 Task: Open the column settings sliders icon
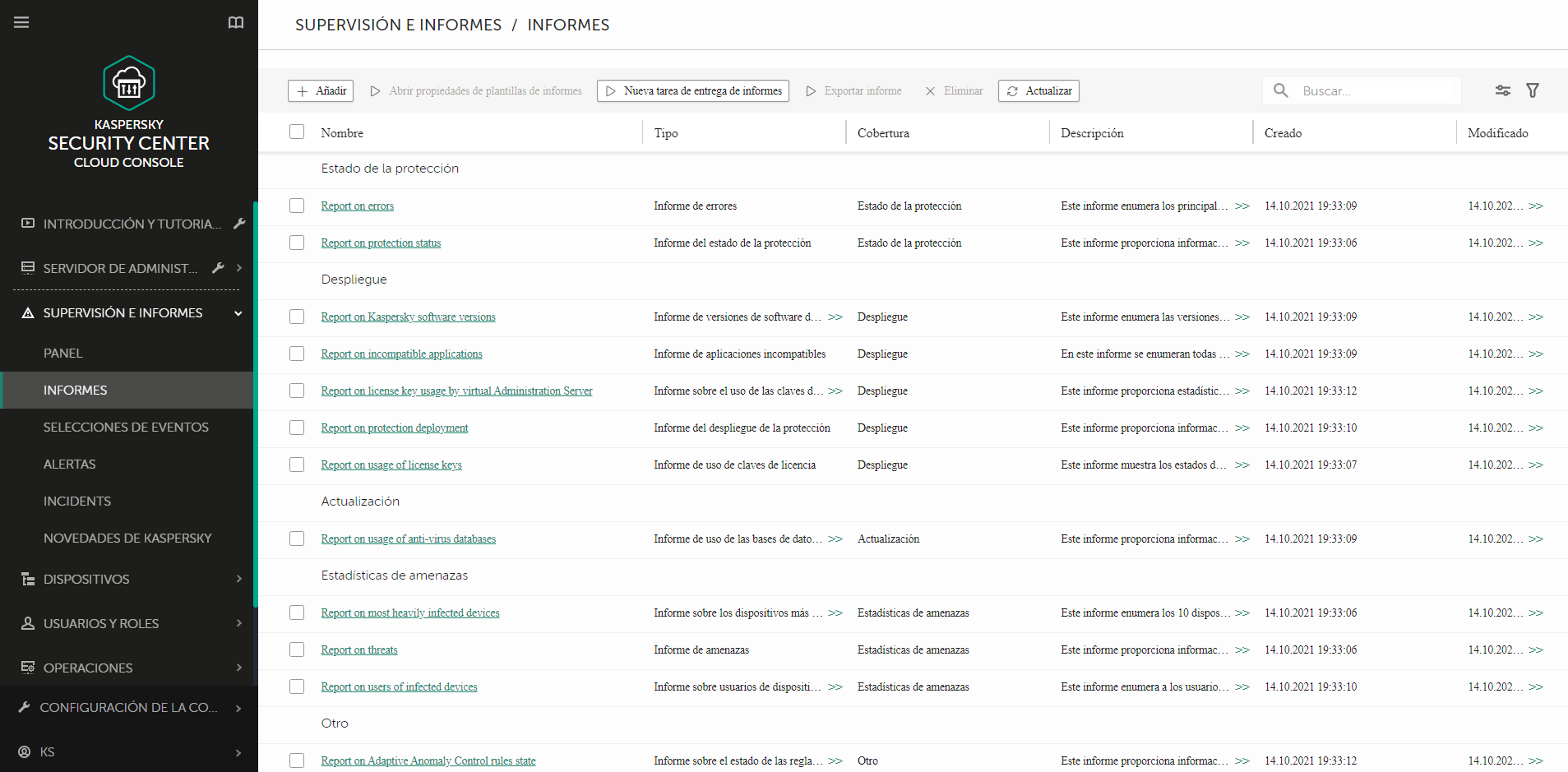[x=1502, y=90]
